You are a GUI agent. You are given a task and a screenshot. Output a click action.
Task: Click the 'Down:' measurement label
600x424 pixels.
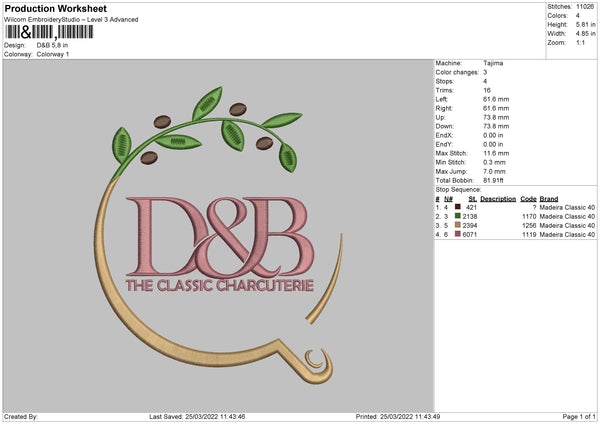coord(444,126)
